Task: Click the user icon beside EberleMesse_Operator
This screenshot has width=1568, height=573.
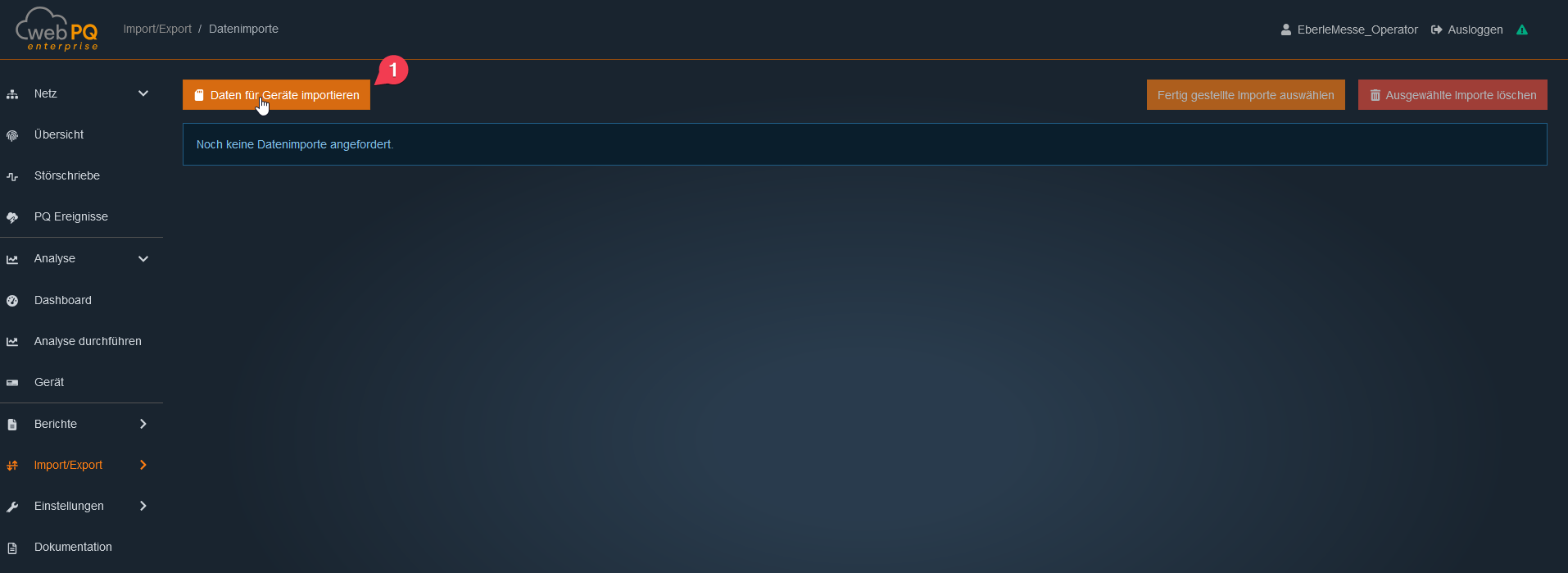Action: (1286, 30)
